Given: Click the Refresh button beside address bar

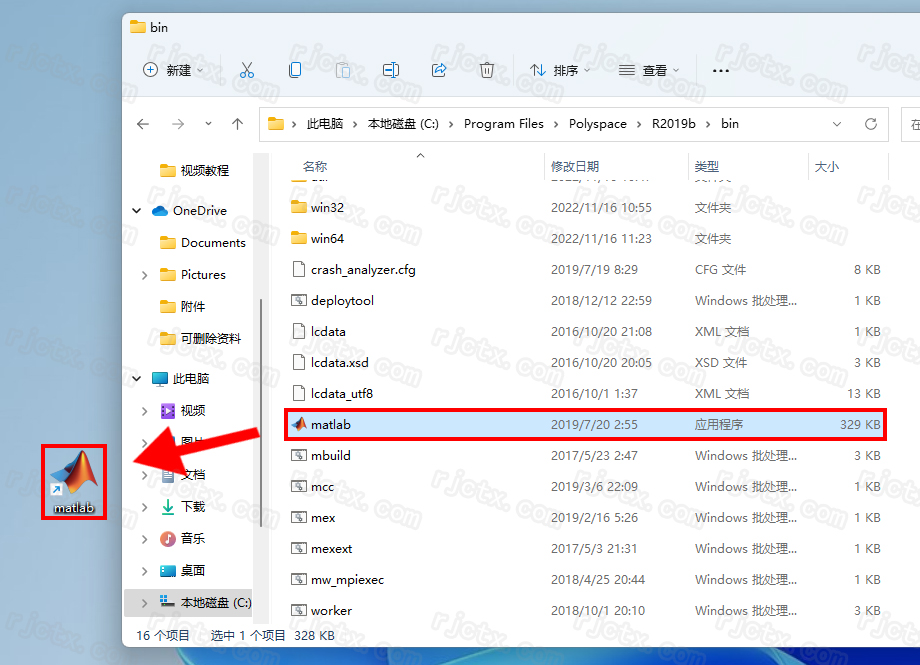Looking at the screenshot, I should coord(871,124).
